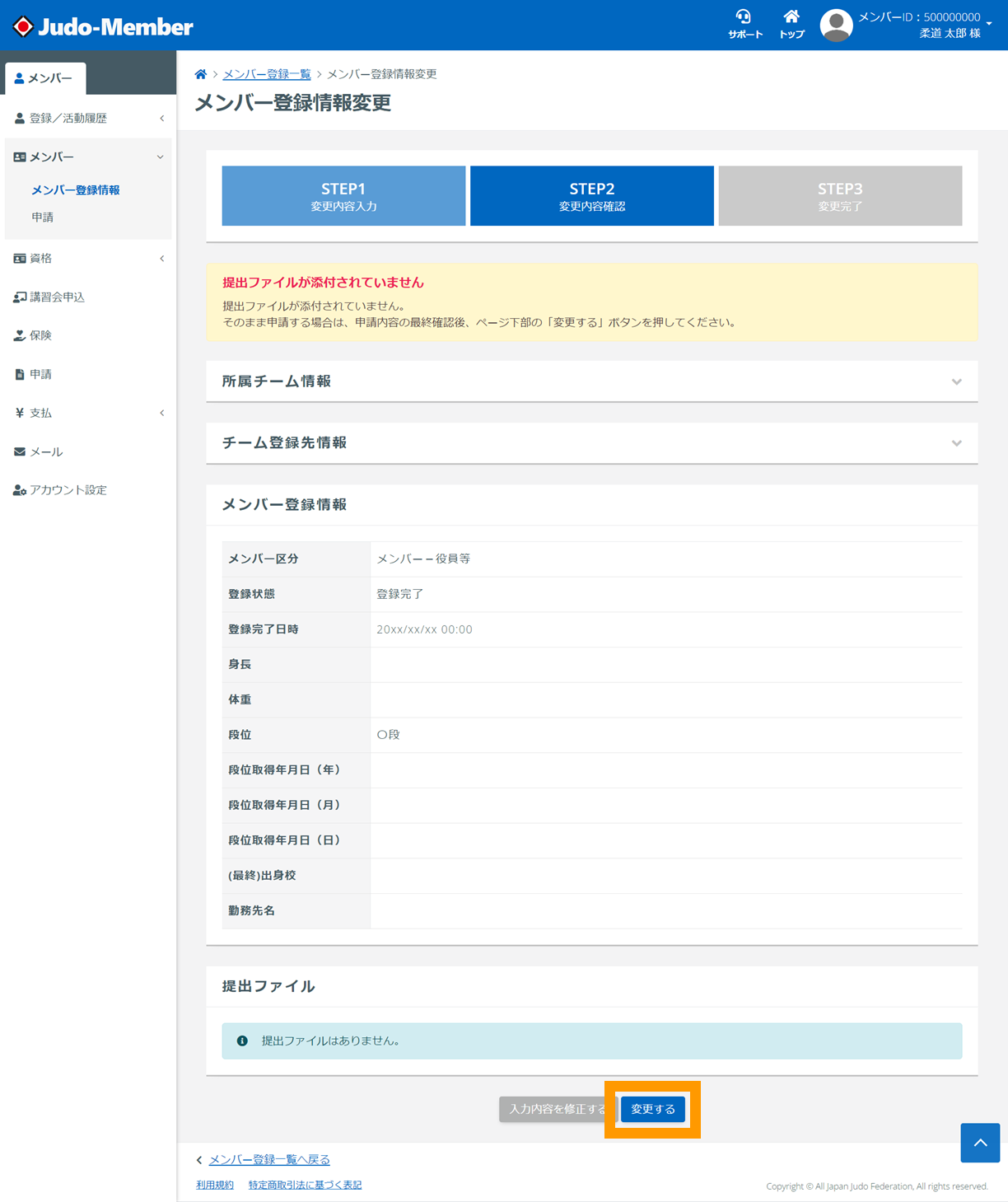The image size is (1008, 1202).
Task: Click the 講習会申込 icon in sidebar
Action: tap(20, 297)
